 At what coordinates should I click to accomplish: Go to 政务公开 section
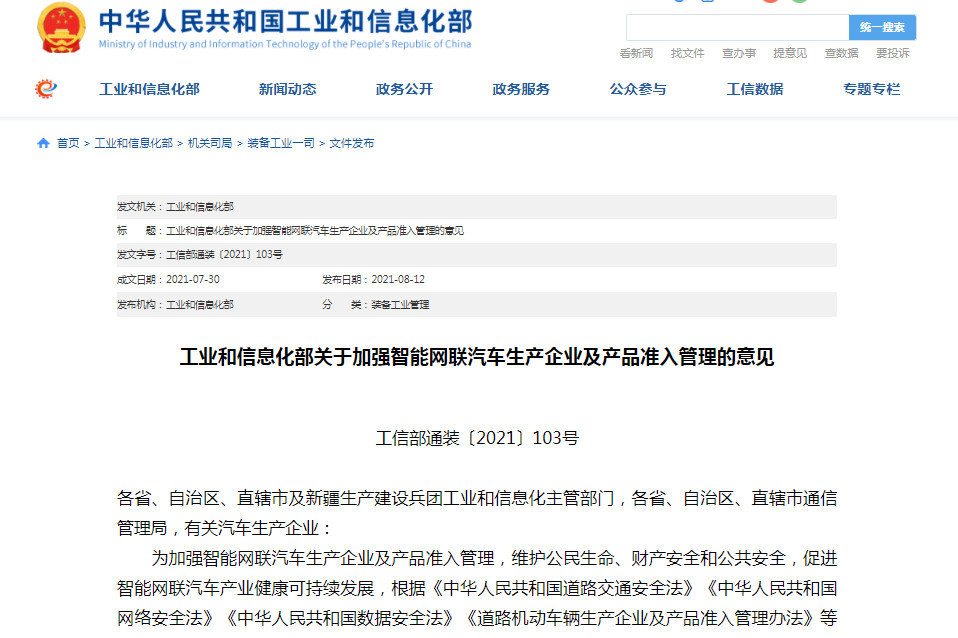click(404, 89)
